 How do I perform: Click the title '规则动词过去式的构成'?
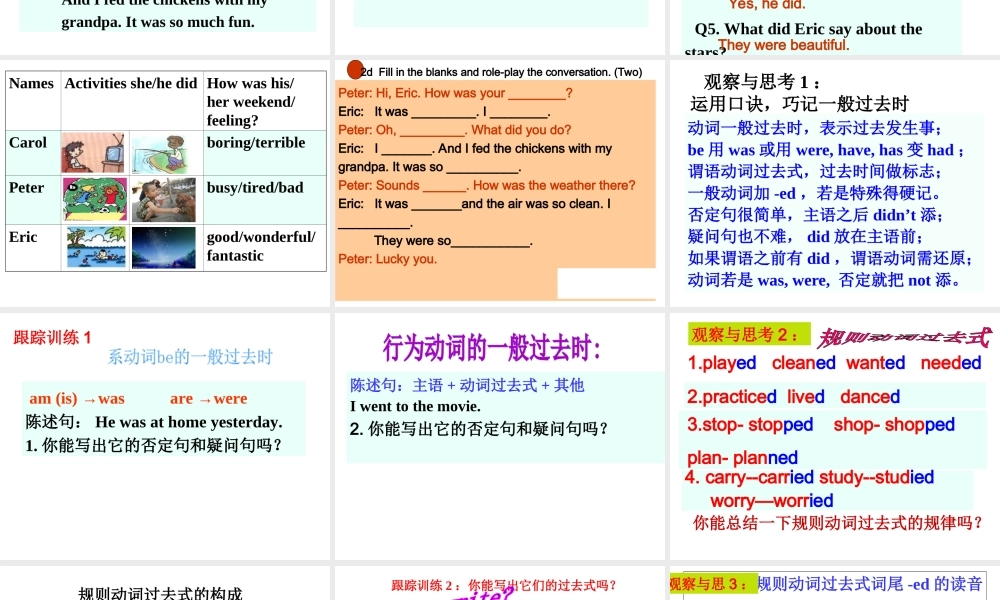[160, 594]
